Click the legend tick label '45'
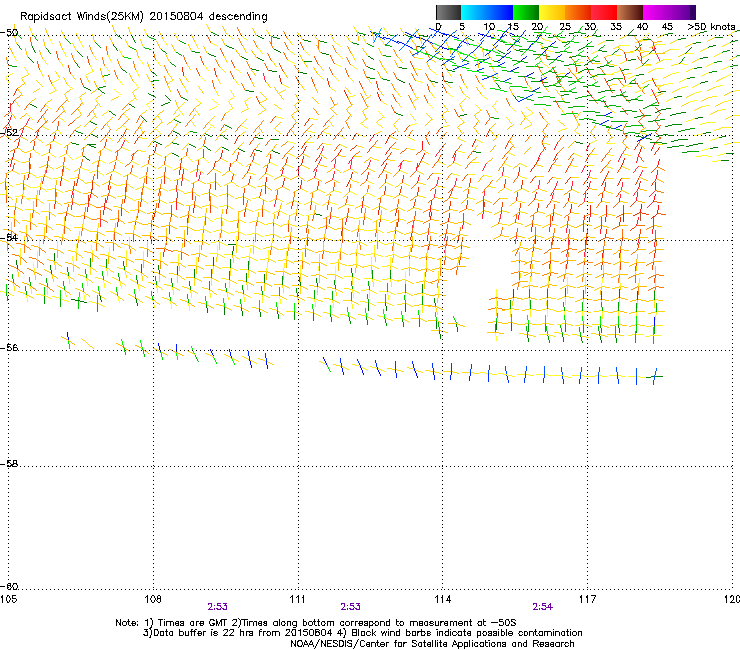The width and height of the screenshot is (740, 650). [x=667, y=27]
